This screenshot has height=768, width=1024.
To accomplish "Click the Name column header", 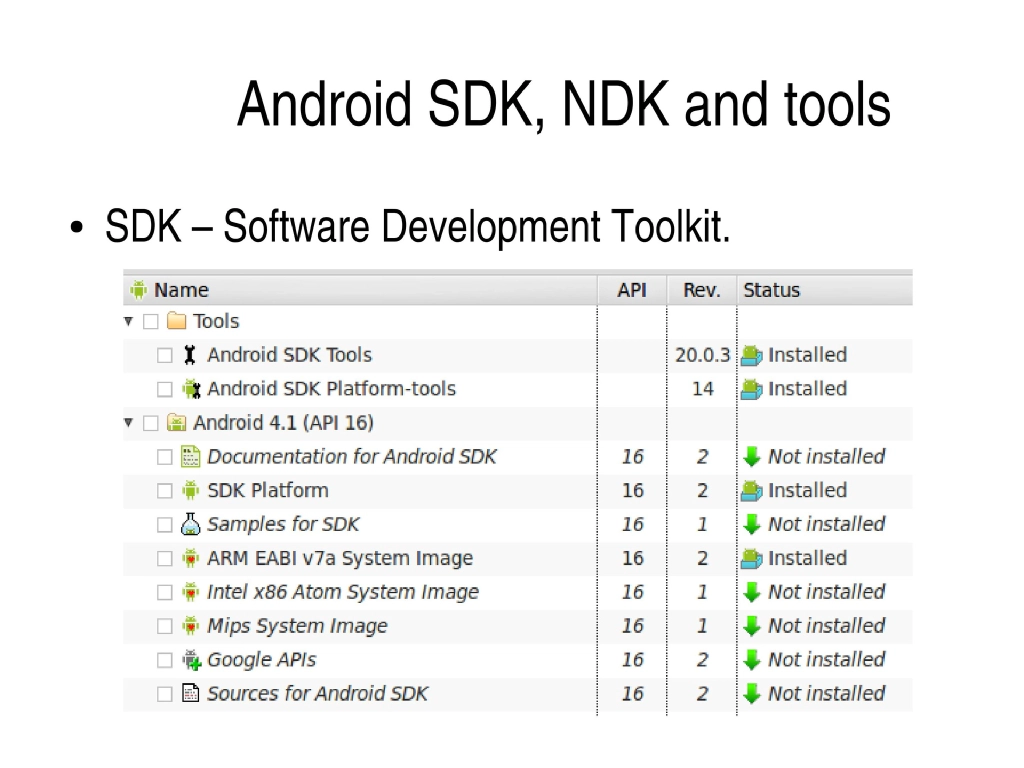I will click(176, 289).
